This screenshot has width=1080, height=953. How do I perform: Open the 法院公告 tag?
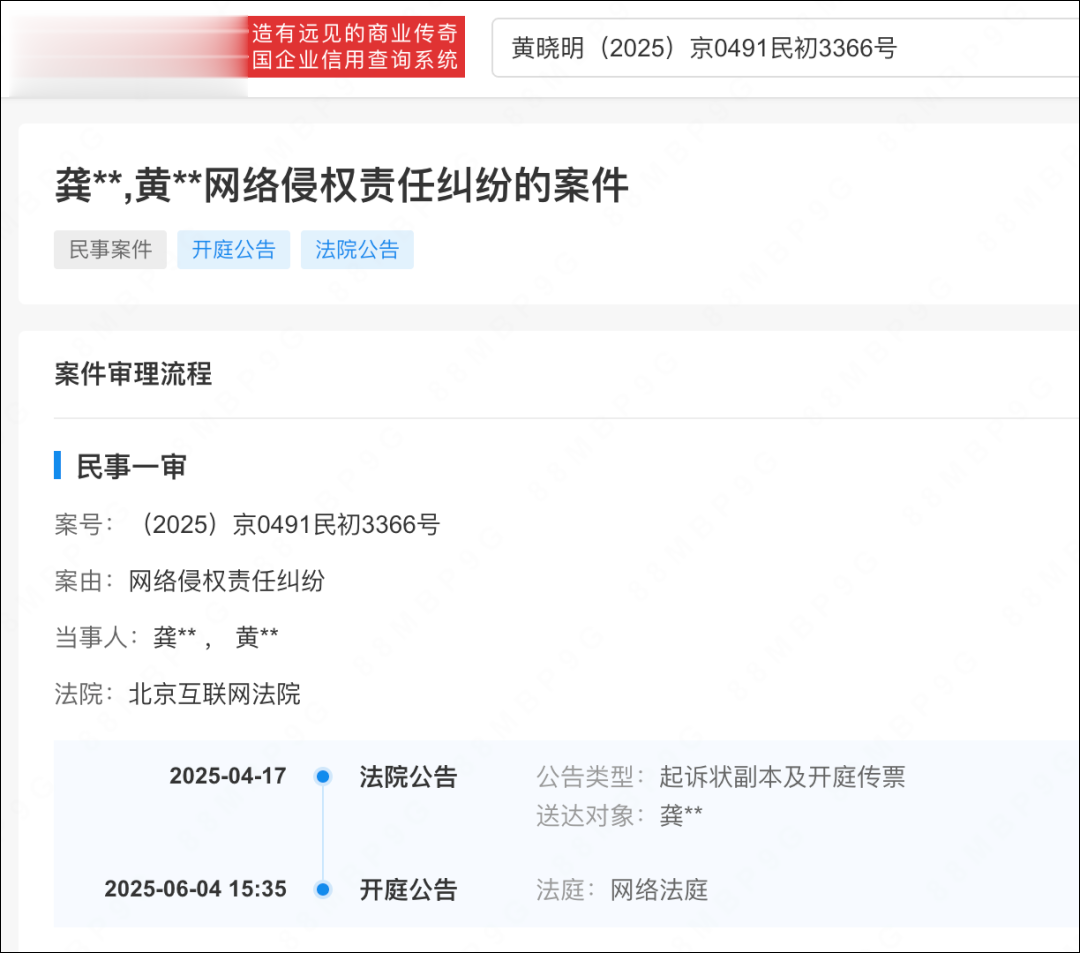click(357, 249)
